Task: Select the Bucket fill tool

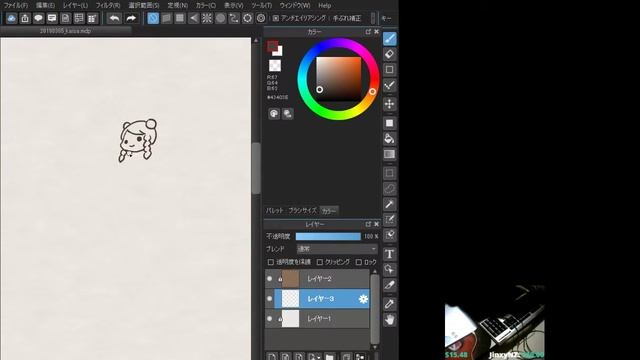Action: click(390, 139)
